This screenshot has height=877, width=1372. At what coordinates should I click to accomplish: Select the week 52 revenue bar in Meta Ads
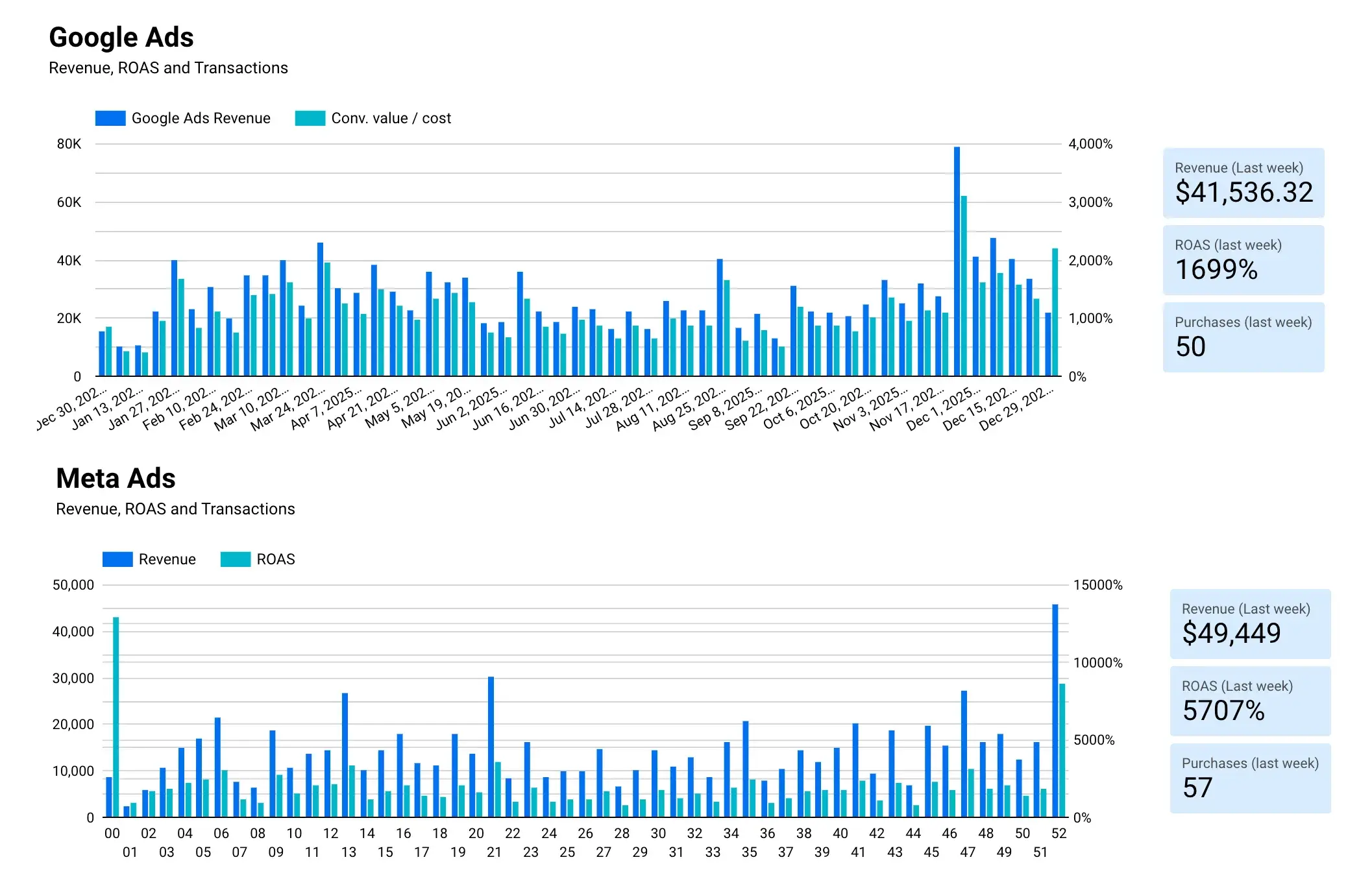[x=1055, y=707]
